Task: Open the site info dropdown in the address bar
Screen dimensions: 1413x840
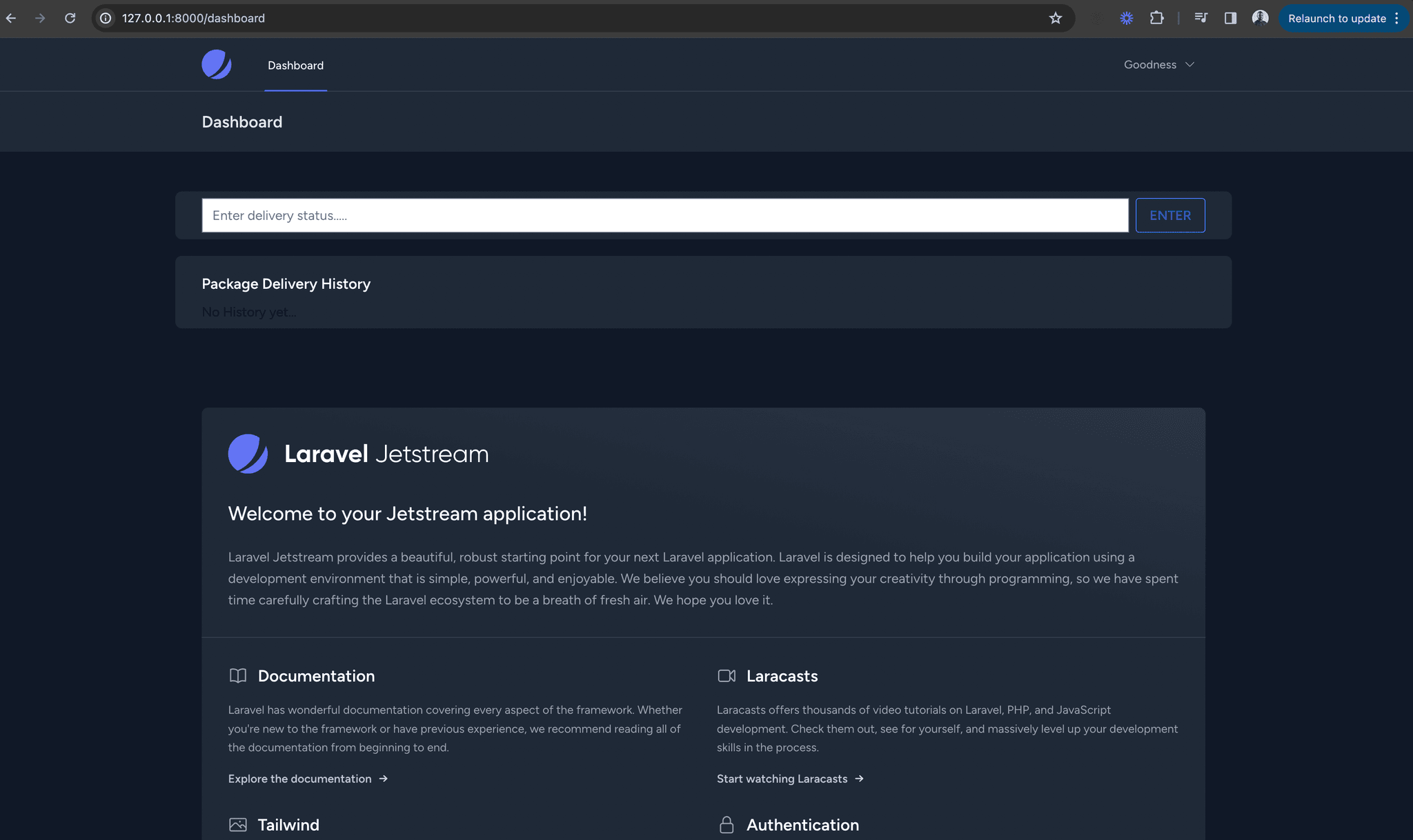Action: point(104,18)
